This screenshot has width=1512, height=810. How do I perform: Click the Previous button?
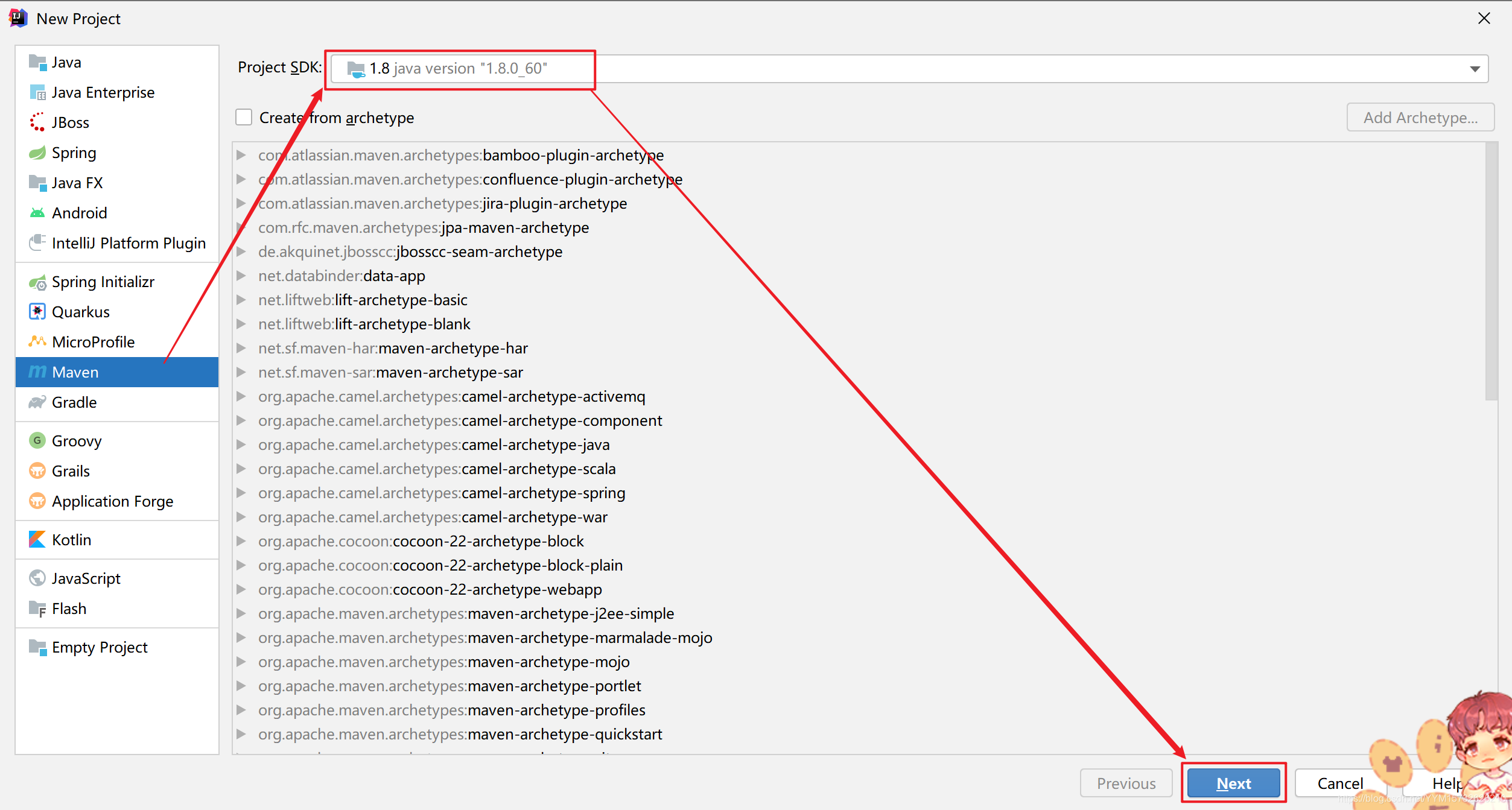tap(1126, 783)
